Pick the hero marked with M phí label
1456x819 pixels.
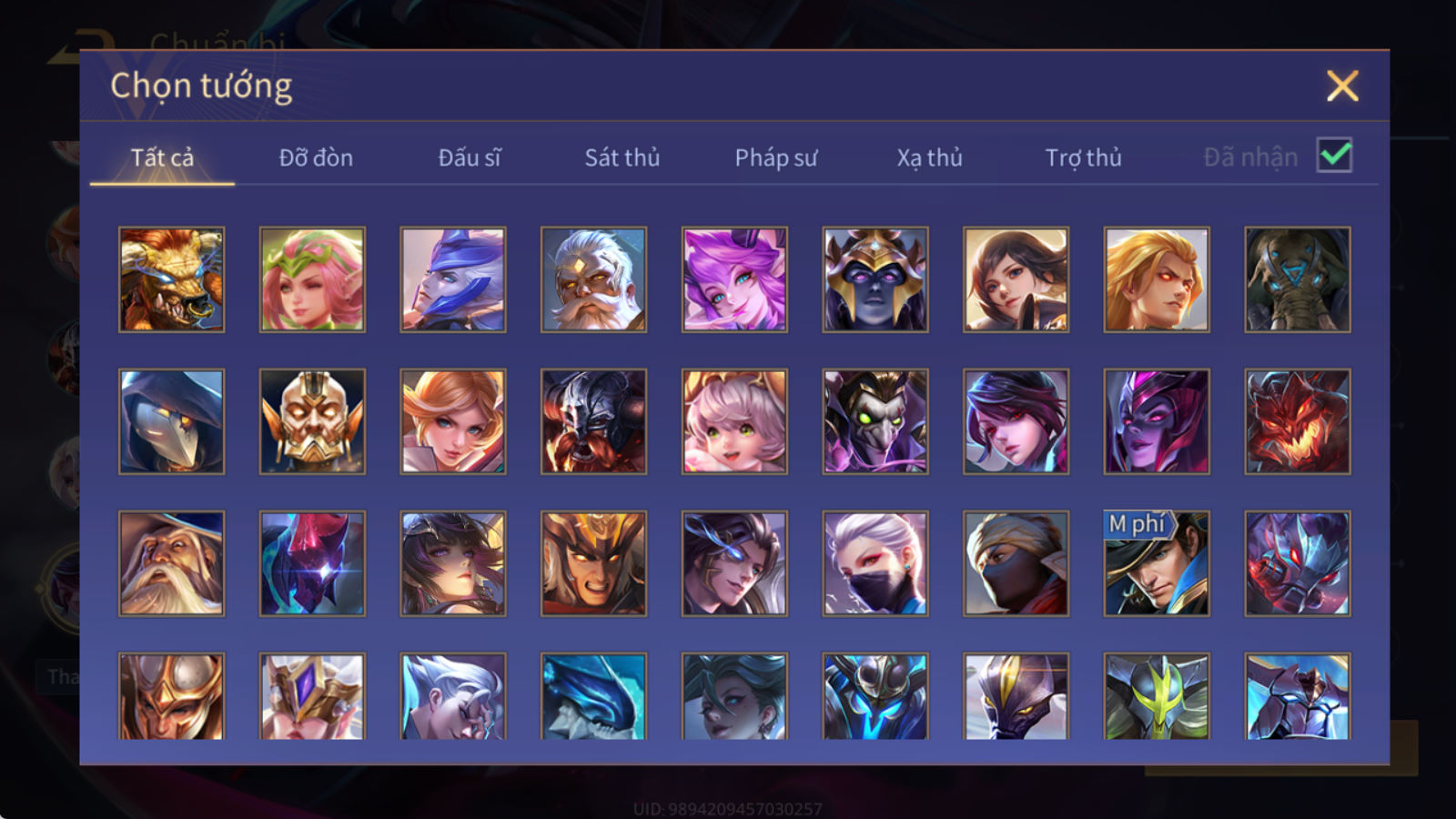tap(1157, 563)
